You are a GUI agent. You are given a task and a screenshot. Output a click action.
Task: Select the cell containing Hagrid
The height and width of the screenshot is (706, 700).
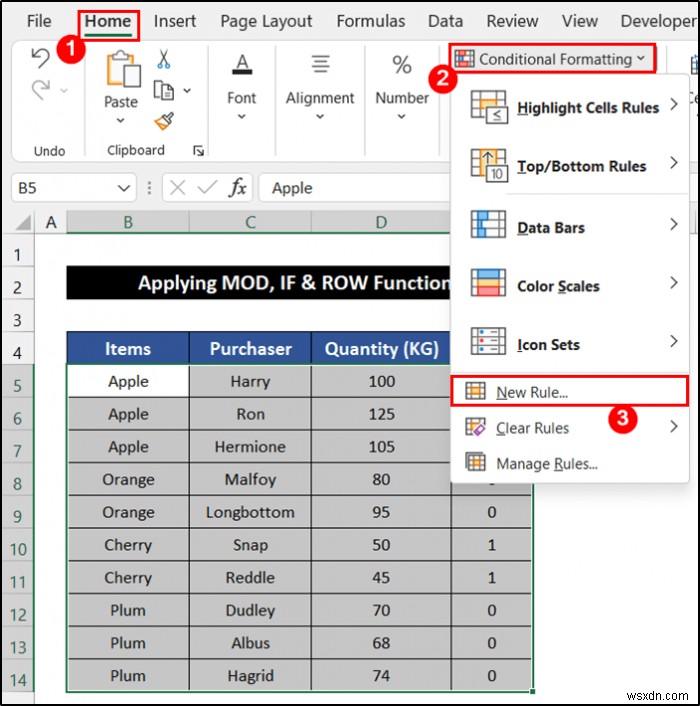pos(250,675)
